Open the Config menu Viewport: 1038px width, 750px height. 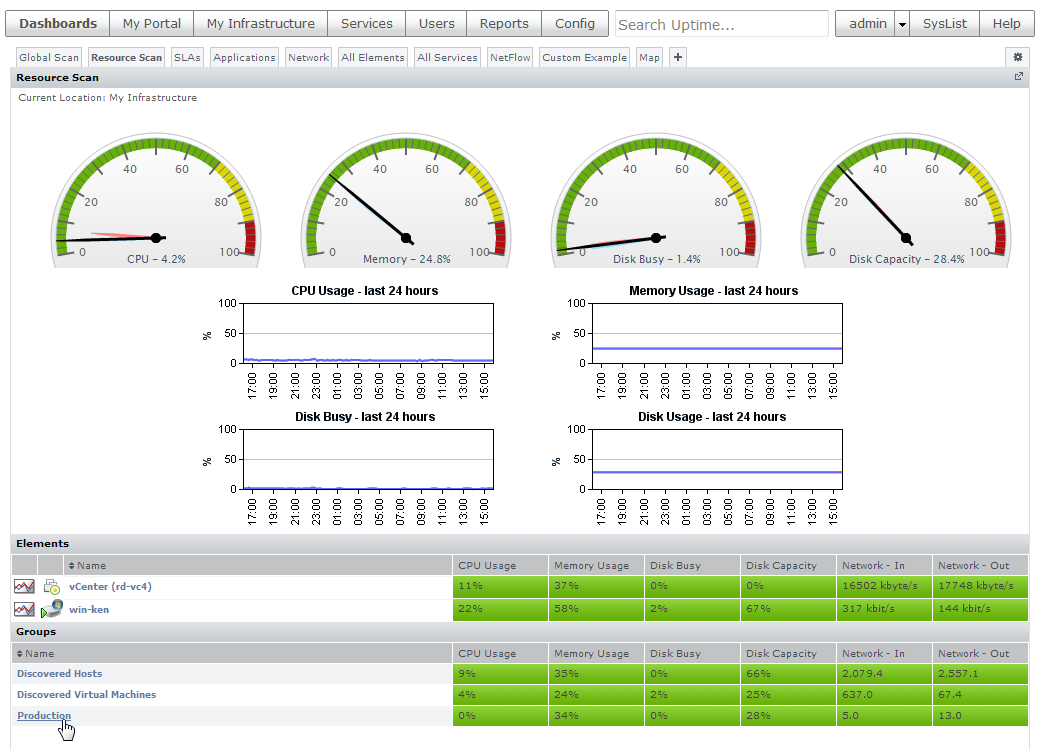pyautogui.click(x=575, y=24)
